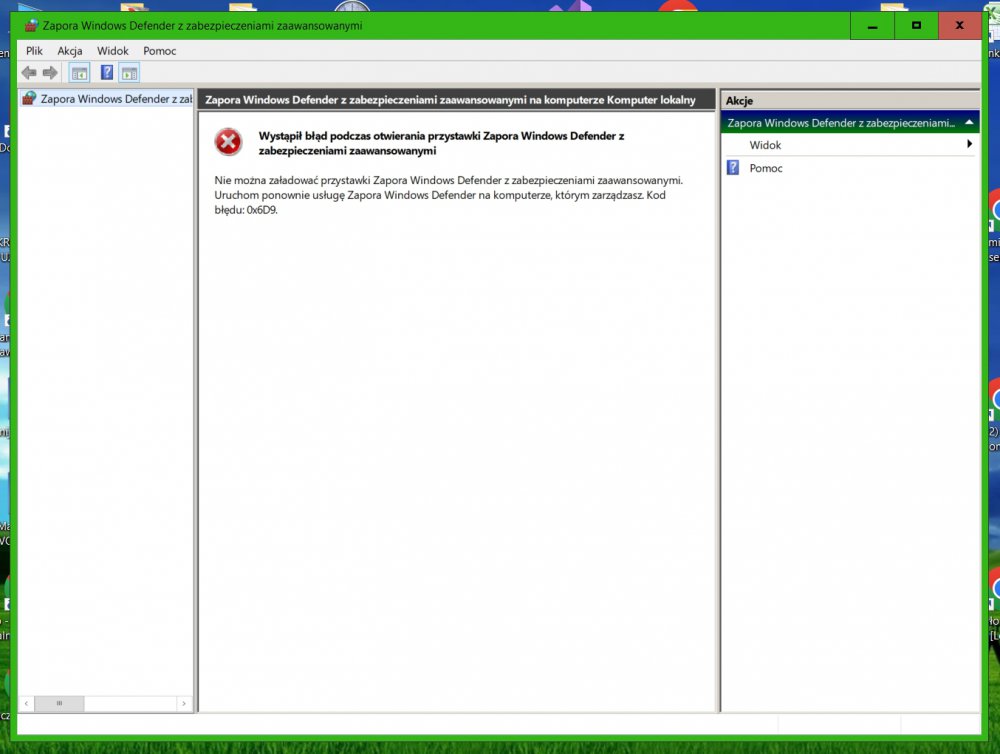Click the horizontal scrollbar thumb in the tree pane
The image size is (1000, 754).
point(59,704)
